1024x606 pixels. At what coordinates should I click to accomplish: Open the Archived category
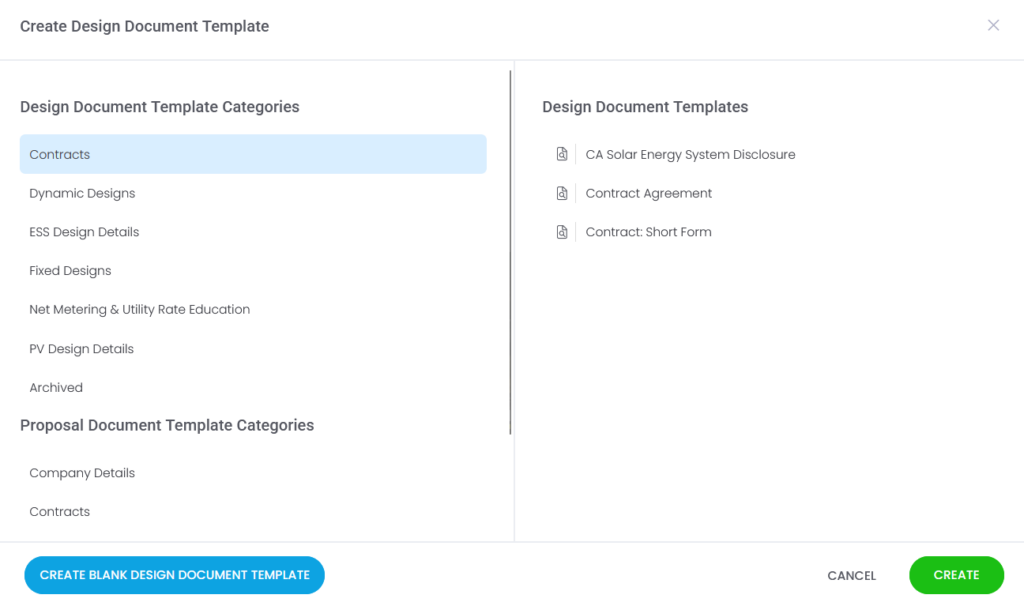click(x=253, y=387)
